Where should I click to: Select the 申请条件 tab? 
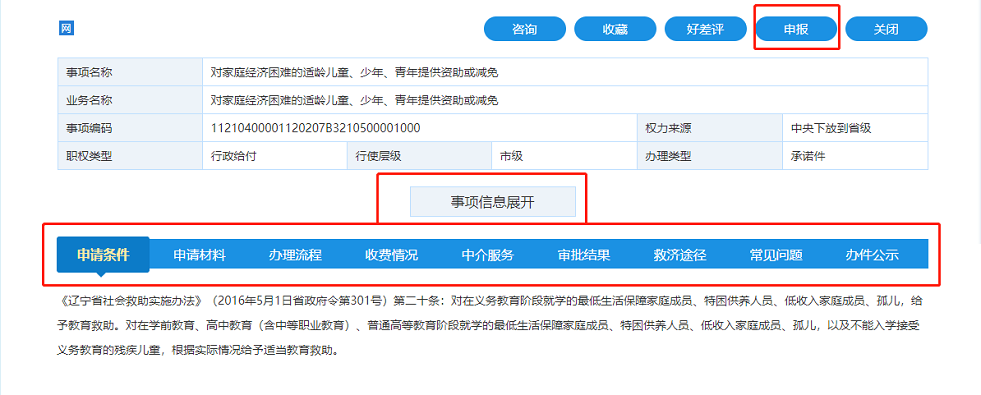point(103,255)
